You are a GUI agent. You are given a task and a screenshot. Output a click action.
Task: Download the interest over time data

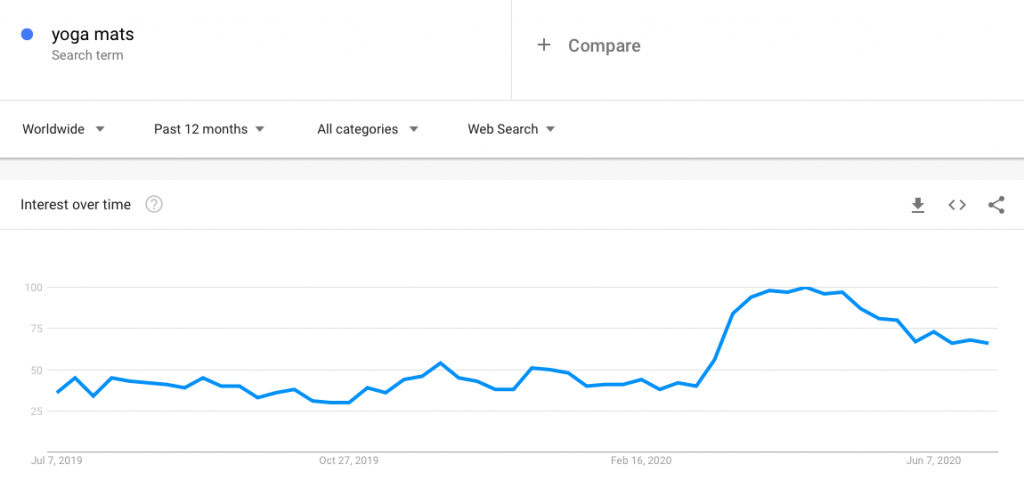[x=918, y=205]
